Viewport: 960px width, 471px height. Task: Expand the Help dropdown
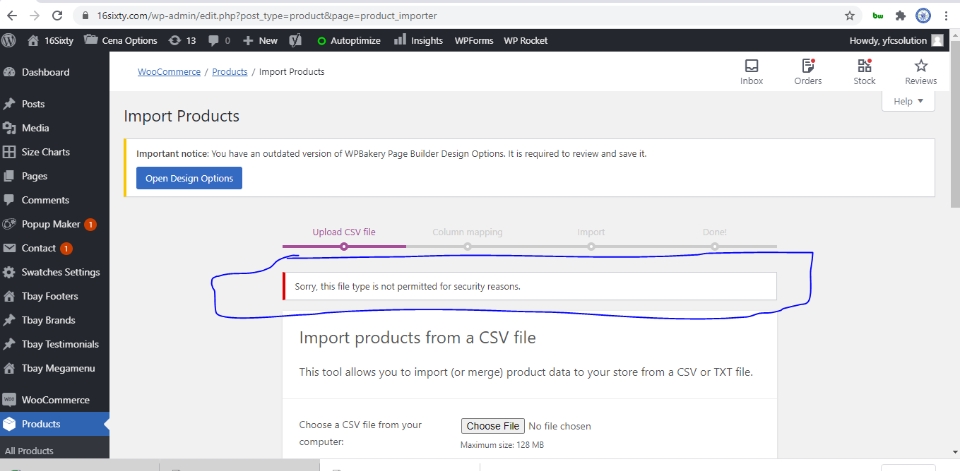coord(908,102)
